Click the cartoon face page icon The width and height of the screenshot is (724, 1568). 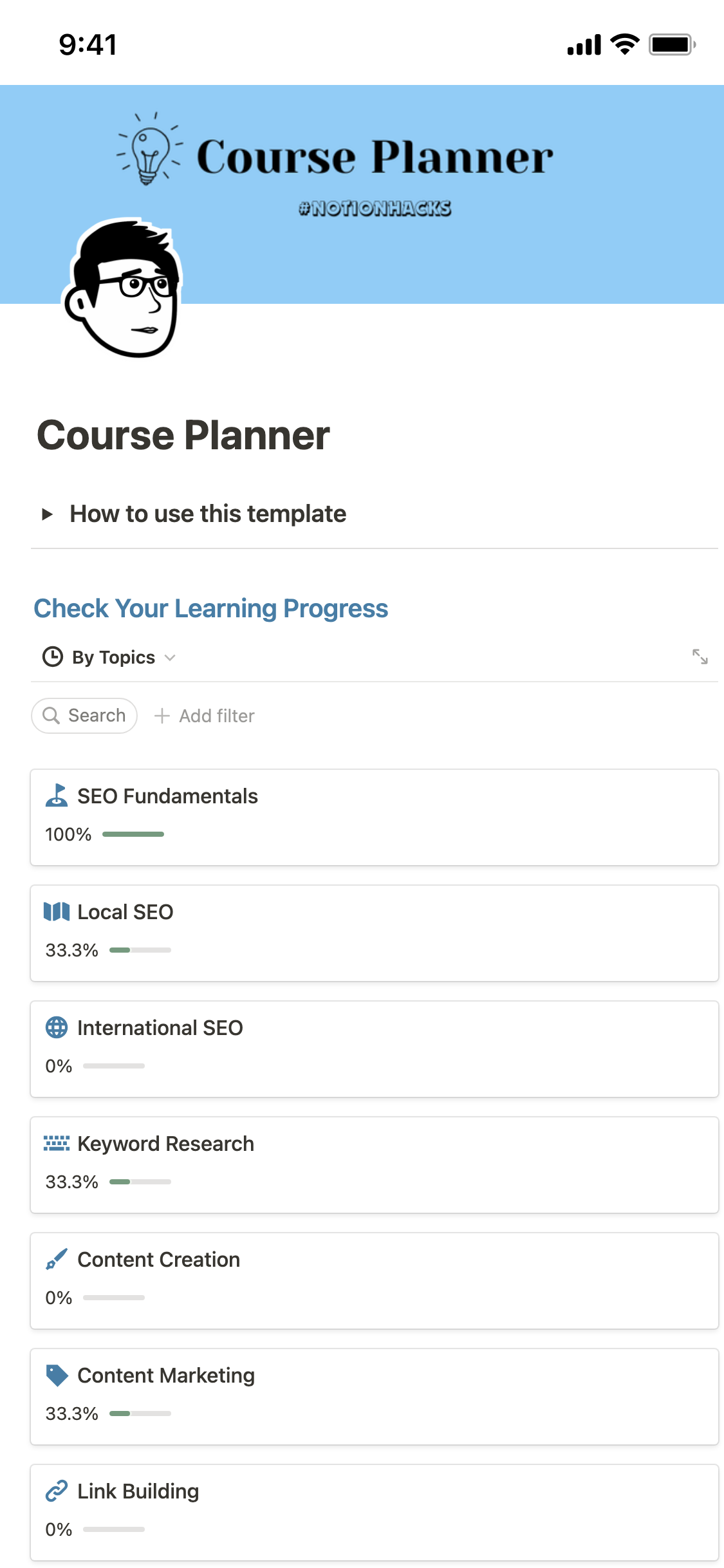tap(124, 288)
